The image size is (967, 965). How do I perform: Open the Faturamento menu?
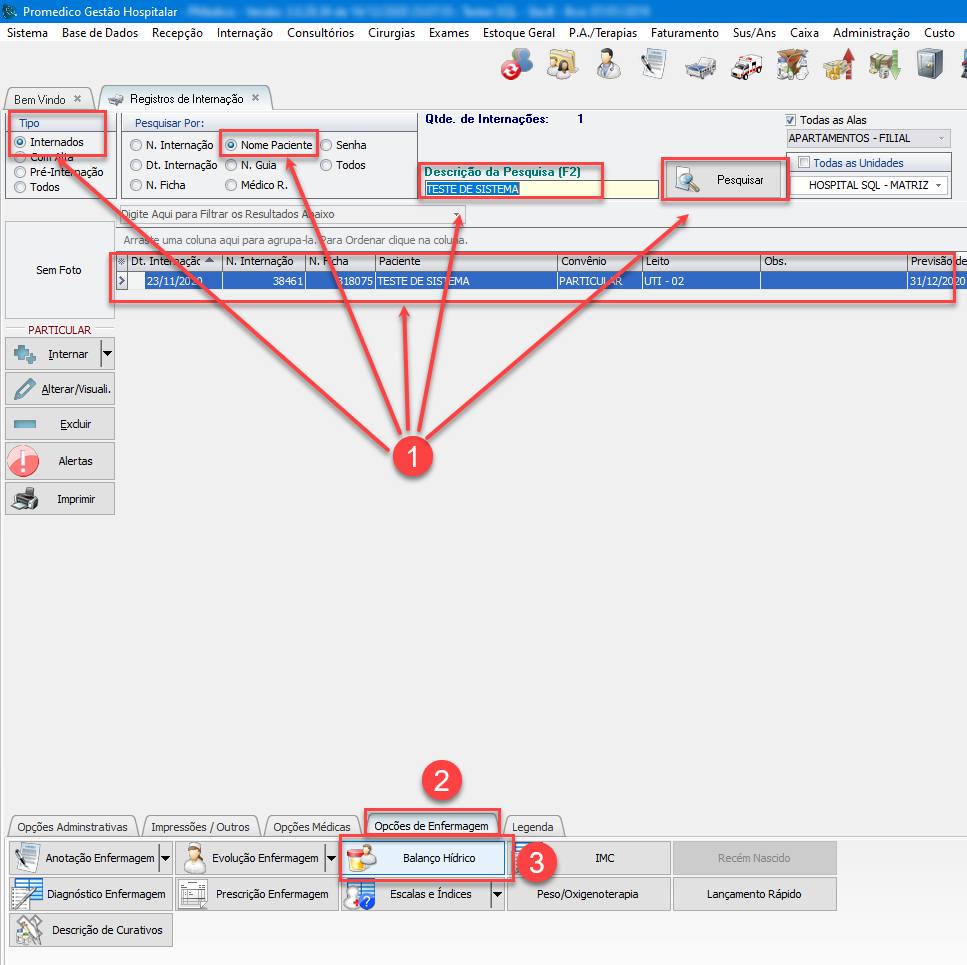point(684,33)
